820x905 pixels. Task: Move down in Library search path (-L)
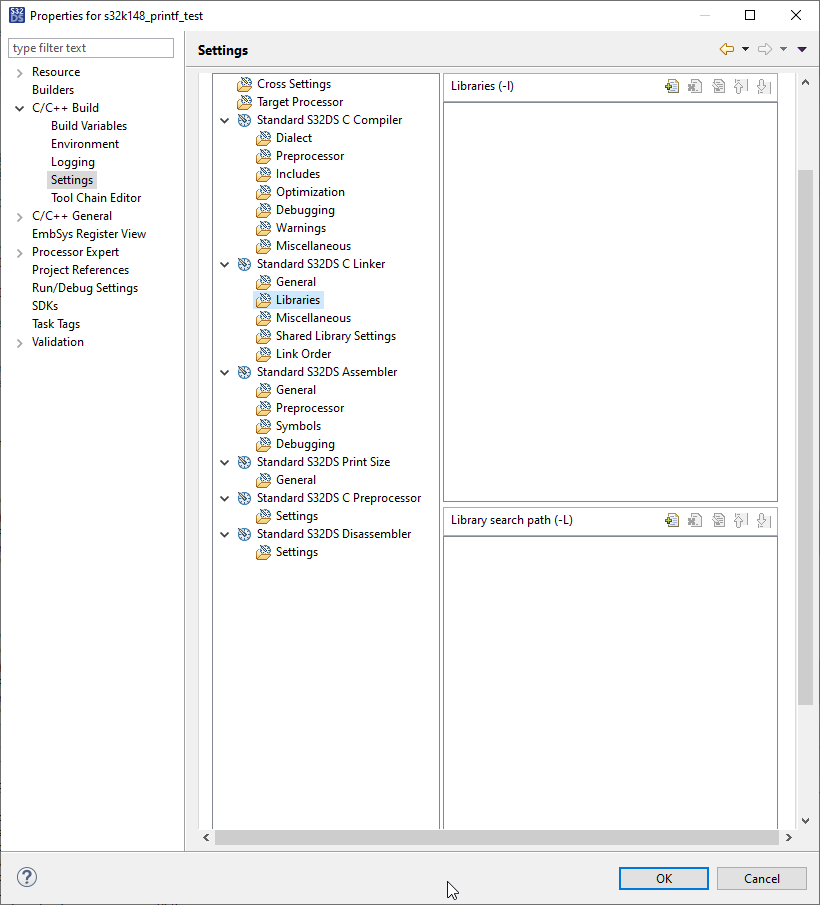pos(763,521)
